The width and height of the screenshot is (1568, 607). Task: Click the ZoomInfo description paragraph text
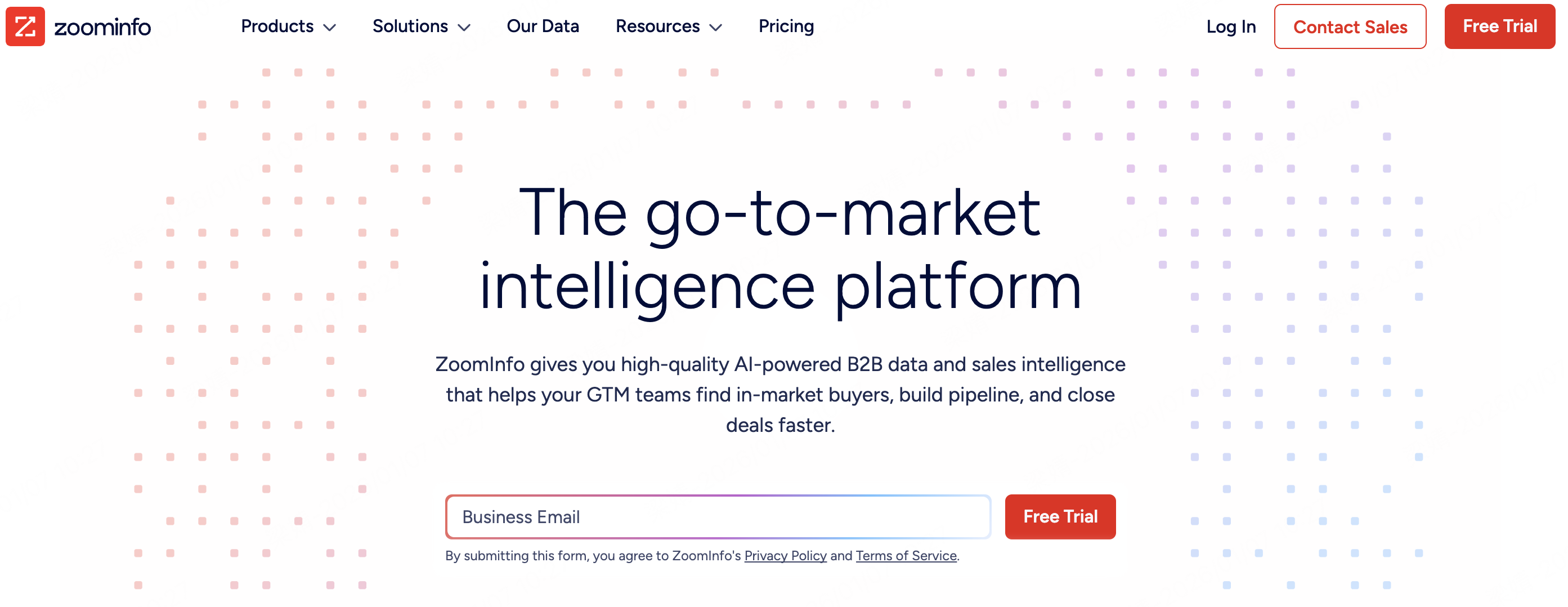(x=781, y=394)
